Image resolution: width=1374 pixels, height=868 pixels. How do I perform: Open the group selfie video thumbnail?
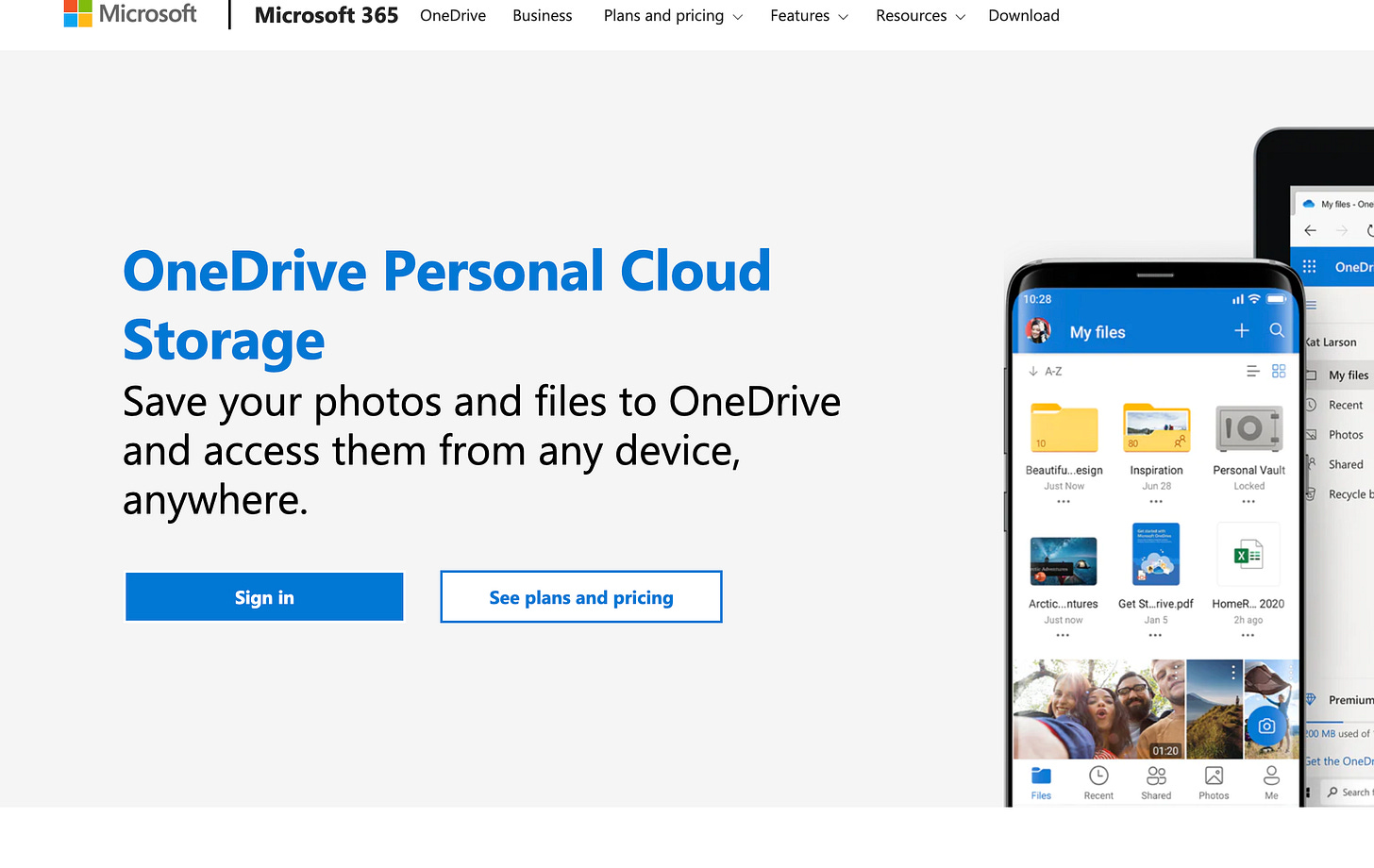[1098, 709]
